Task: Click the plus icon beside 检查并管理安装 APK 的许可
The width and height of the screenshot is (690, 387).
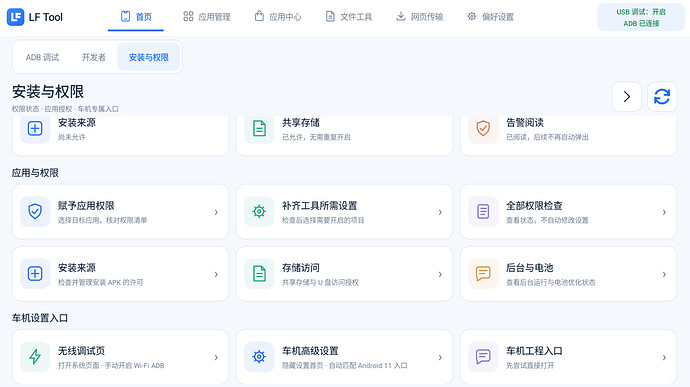Action: (35, 274)
